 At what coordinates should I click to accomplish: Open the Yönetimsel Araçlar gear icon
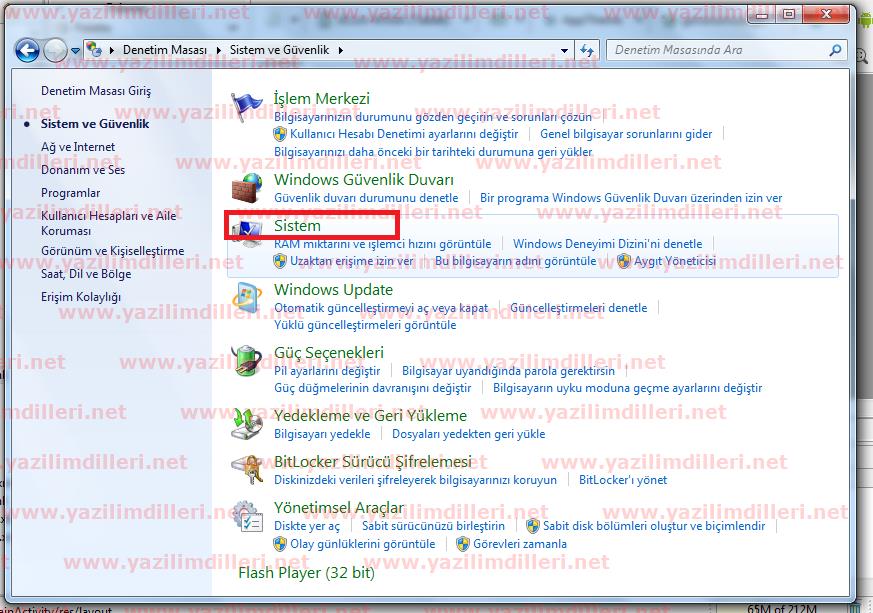click(246, 516)
